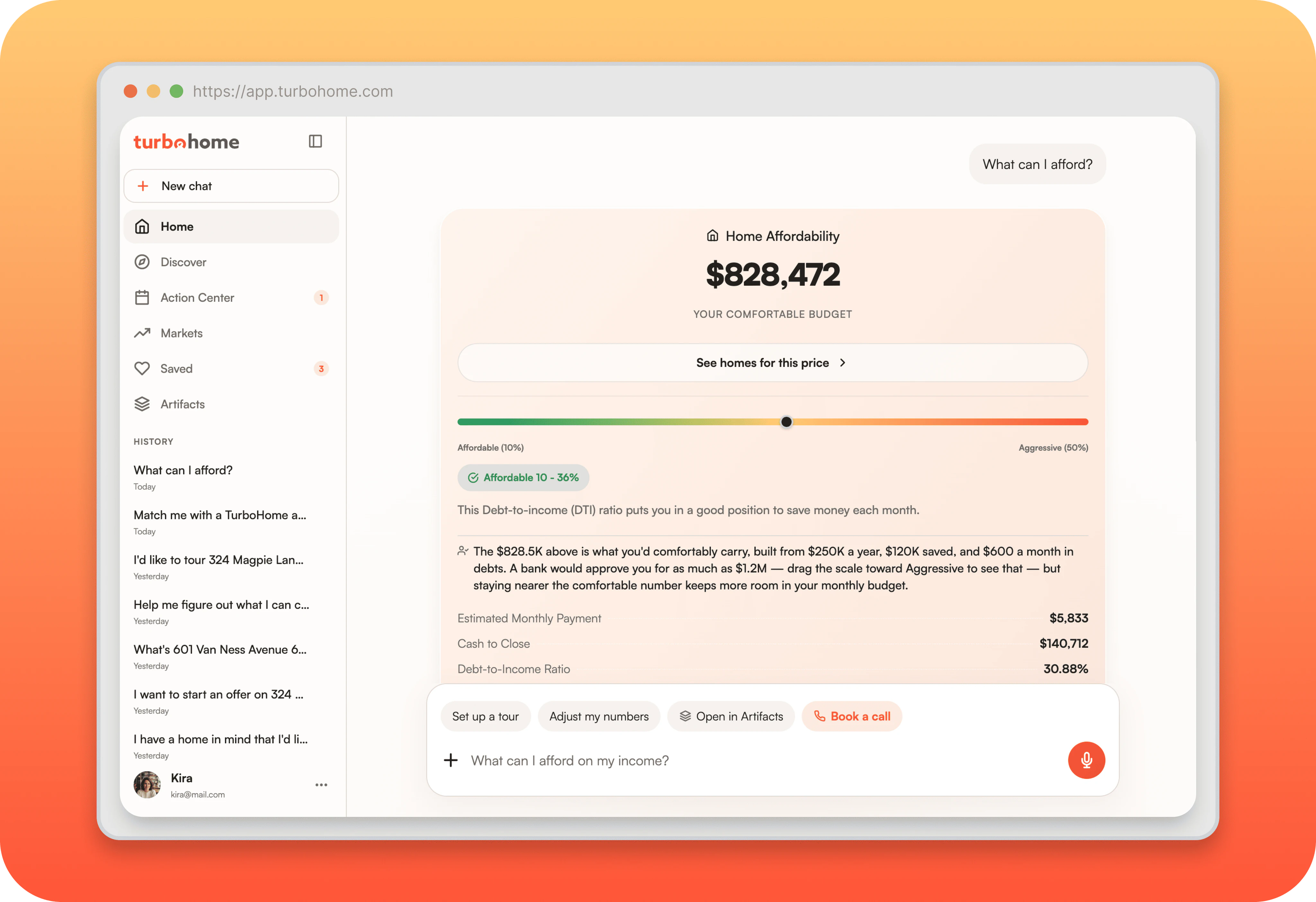Open the Artifacts section
Image resolution: width=1316 pixels, height=902 pixels.
point(231,404)
